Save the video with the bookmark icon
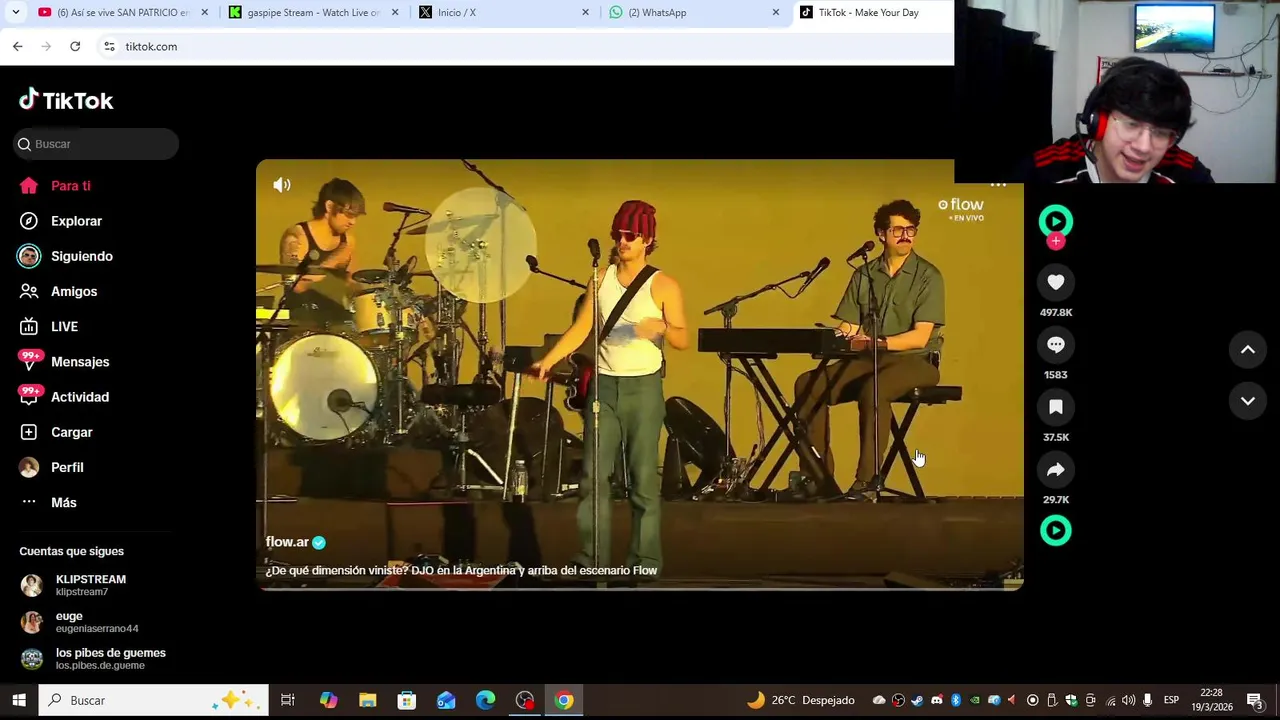Image resolution: width=1280 pixels, height=720 pixels. tap(1055, 407)
